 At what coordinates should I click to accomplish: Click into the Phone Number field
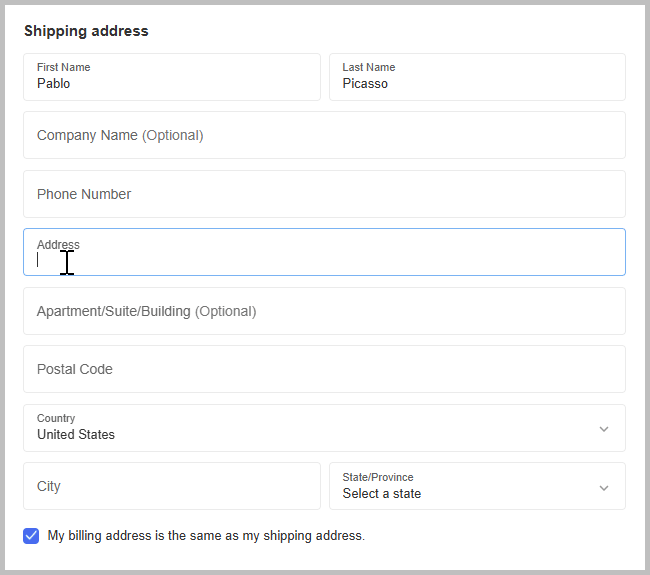[x=324, y=194]
